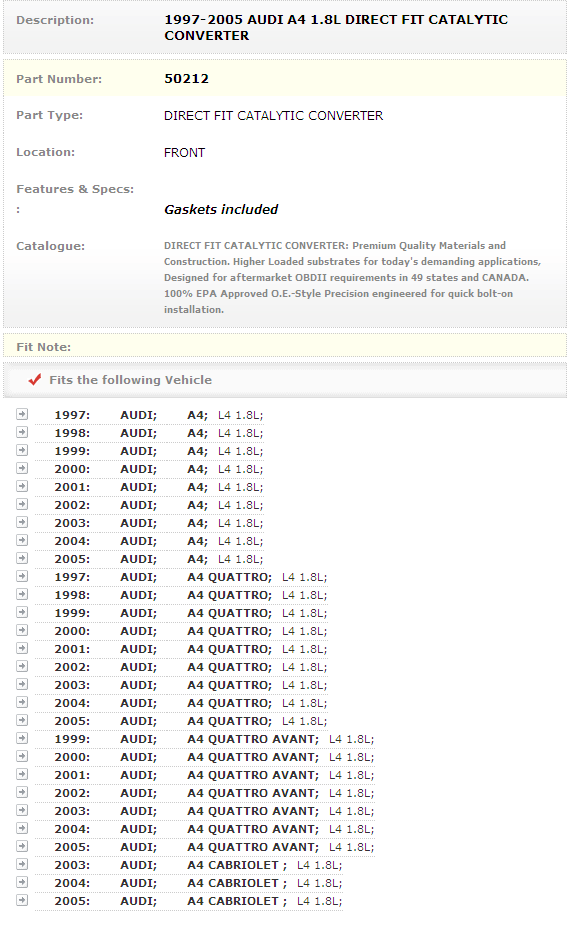Viewport: 570px width, 932px height.
Task: Click arrow icon for 2002 A4 QUATTRO row
Action: (22, 666)
